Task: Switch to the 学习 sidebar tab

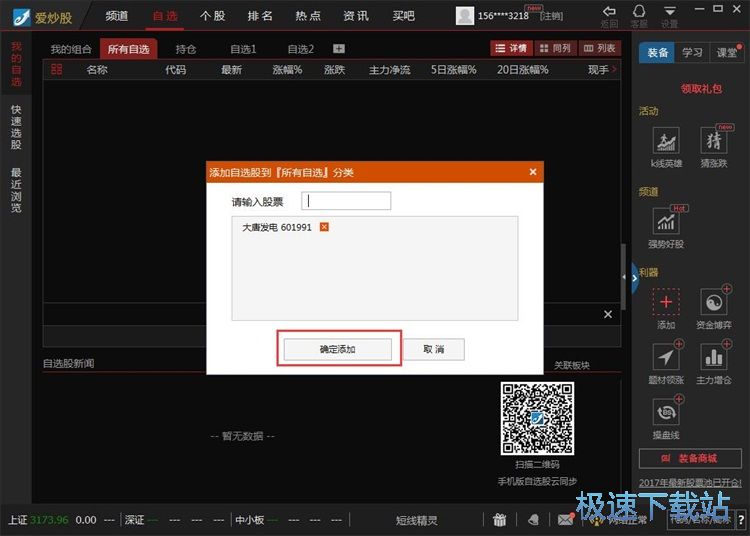Action: click(692, 53)
